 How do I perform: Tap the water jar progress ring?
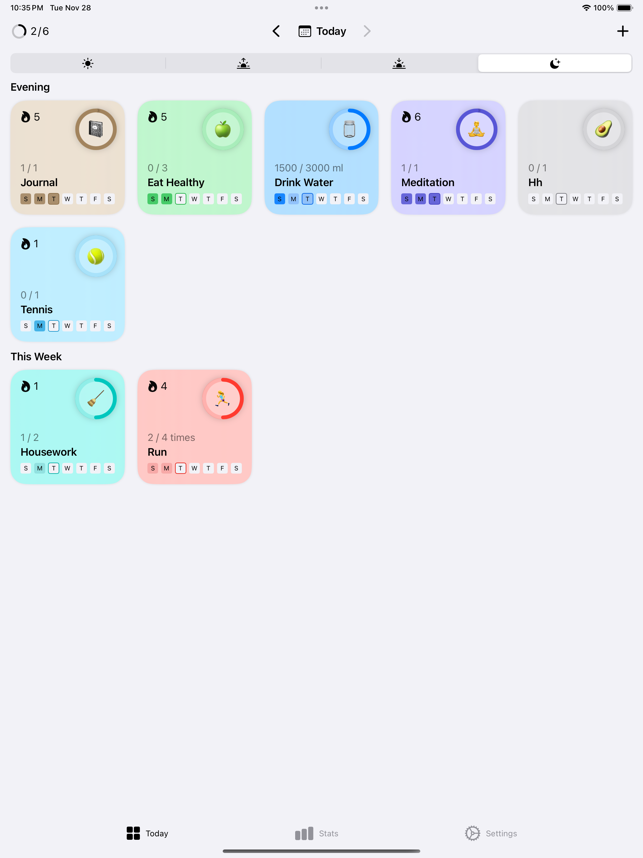point(350,129)
